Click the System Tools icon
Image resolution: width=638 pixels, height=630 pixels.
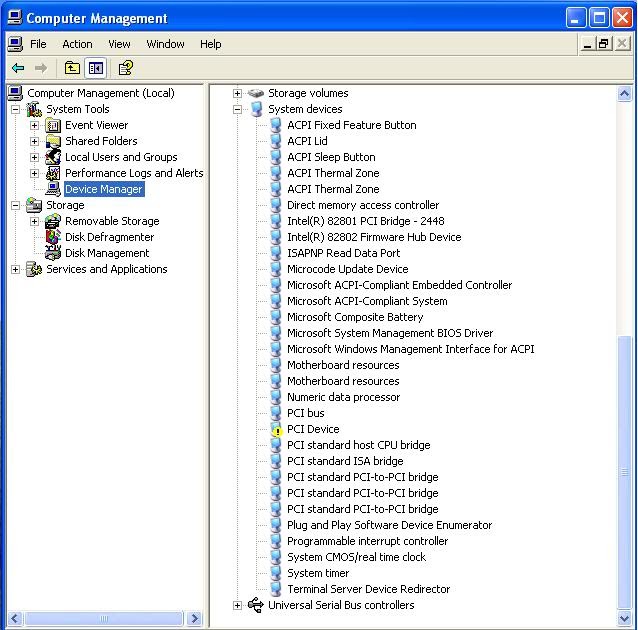pos(34,109)
